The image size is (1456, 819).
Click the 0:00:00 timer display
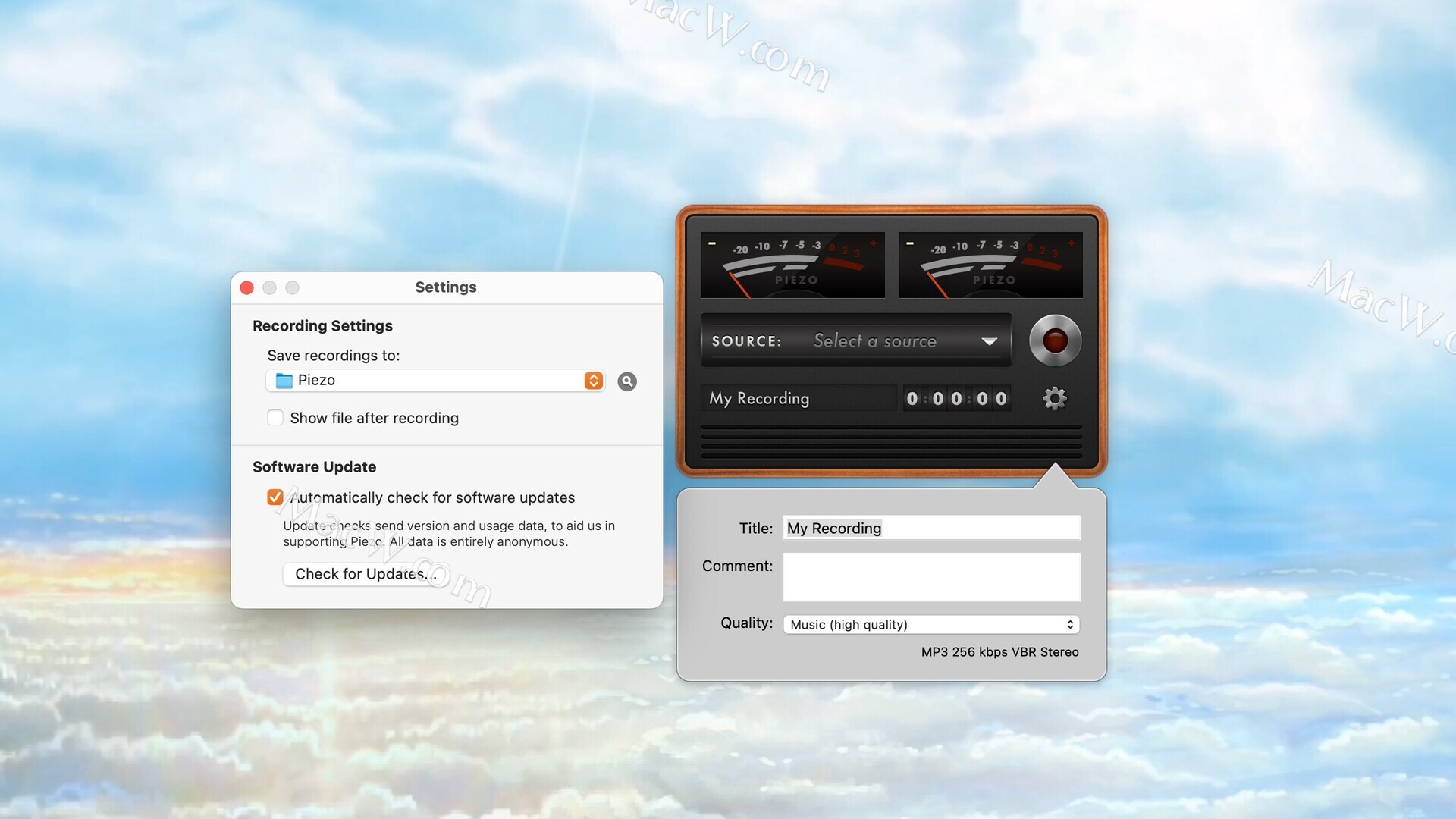point(956,398)
